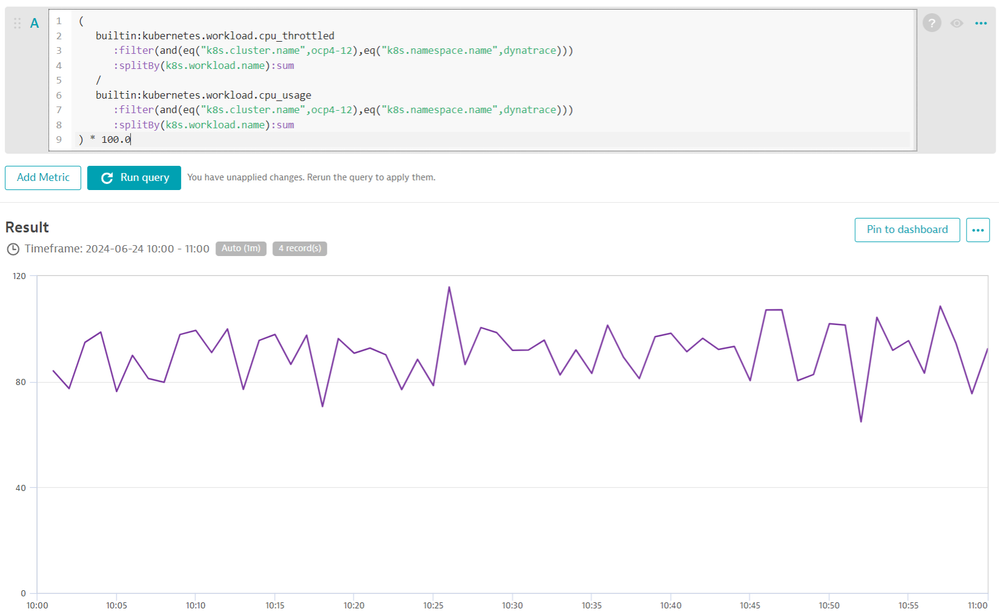Click the 40 y-axis label
Image resolution: width=999 pixels, height=615 pixels.
pos(21,488)
